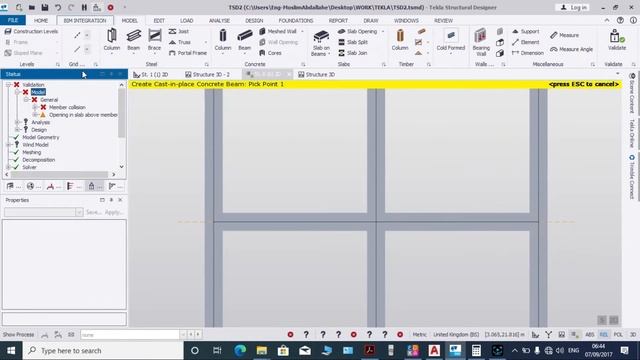Screen dimensions: 640x360
Task: Open the Slab Opening dropdown arrow
Action: pyautogui.click(x=383, y=31)
